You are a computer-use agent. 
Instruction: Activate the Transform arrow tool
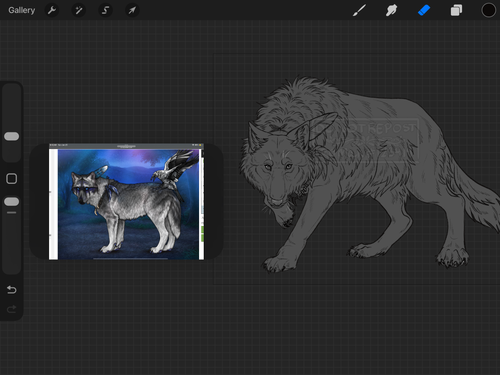(x=132, y=10)
